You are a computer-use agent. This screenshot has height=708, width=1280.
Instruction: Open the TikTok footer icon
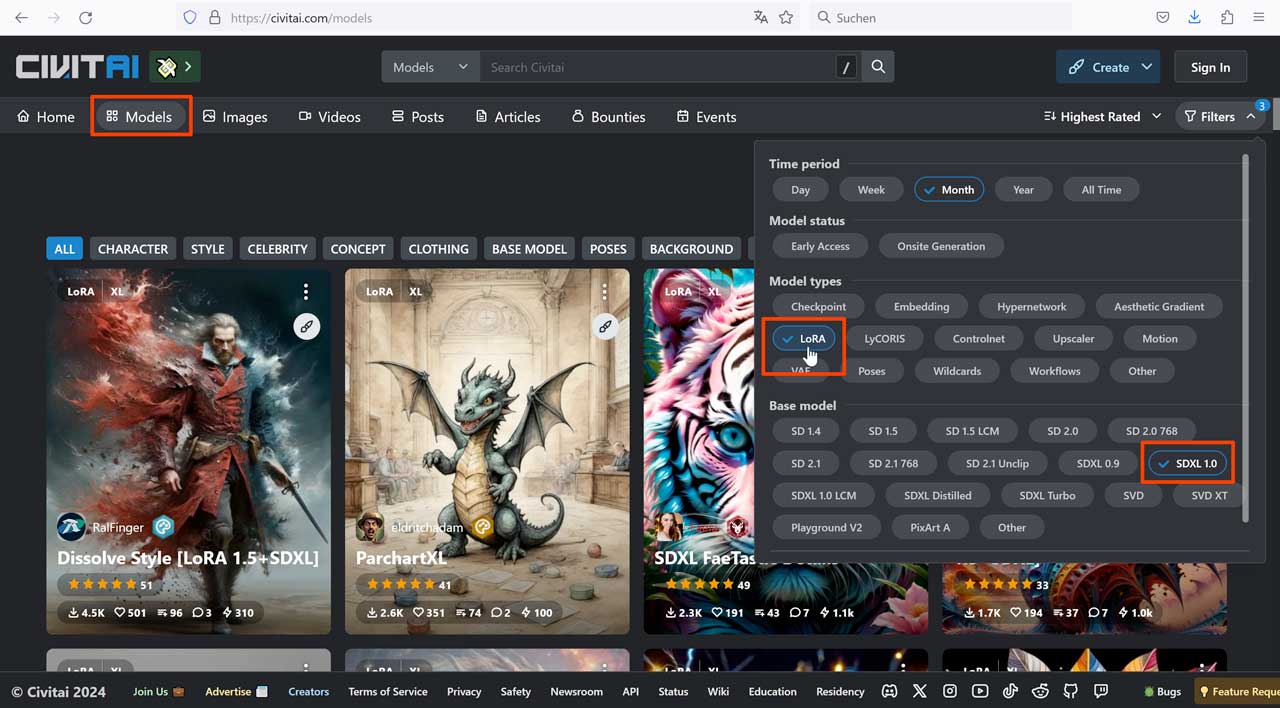pyautogui.click(x=1010, y=691)
